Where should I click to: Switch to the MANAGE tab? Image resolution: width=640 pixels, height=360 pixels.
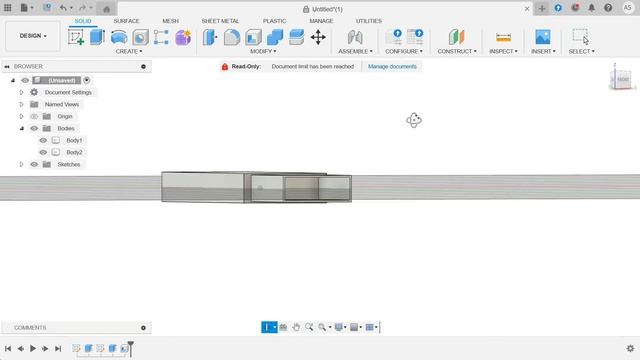tap(321, 21)
